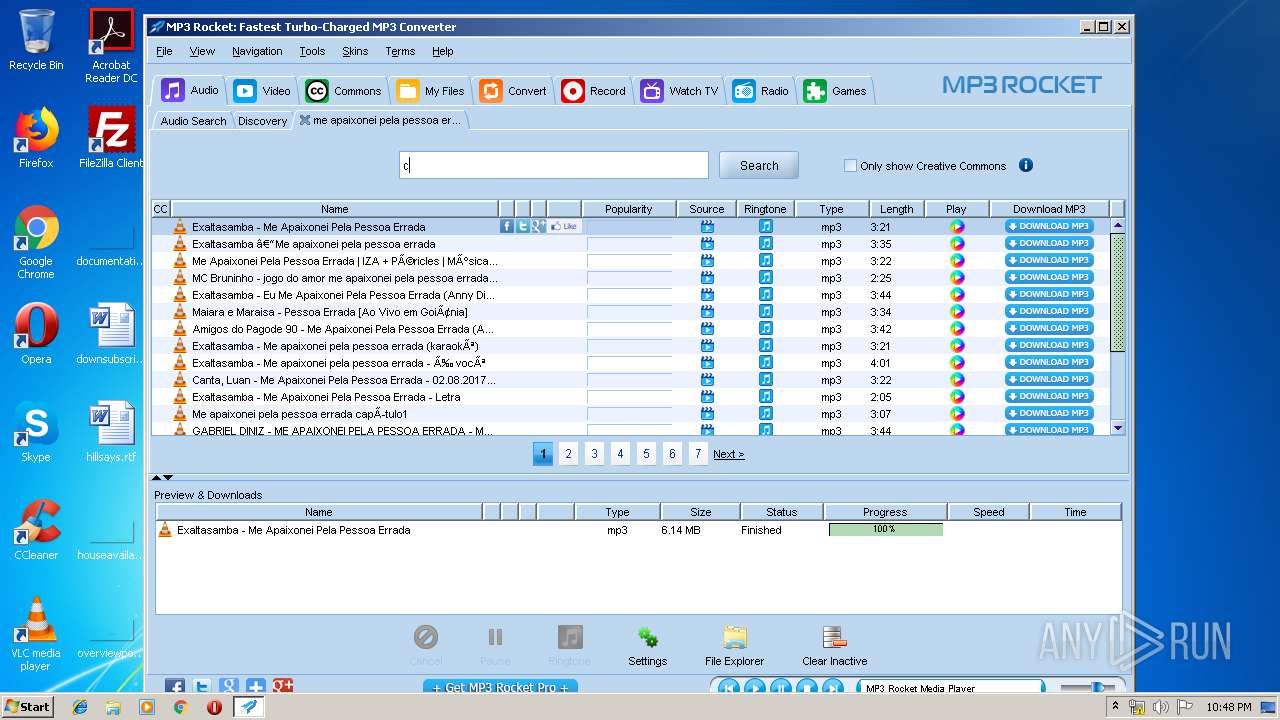Sort results by Length column header

point(896,209)
